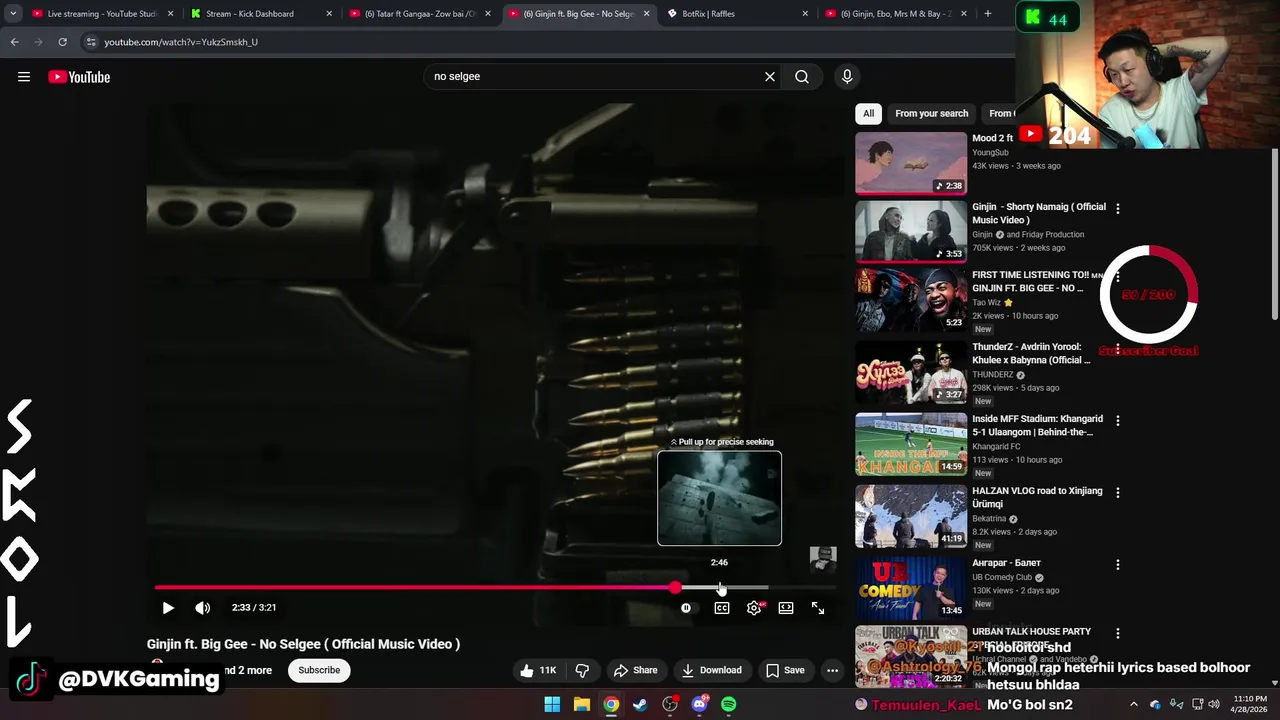Open Discord from the taskbar
This screenshot has width=1280, height=720.
[699, 704]
